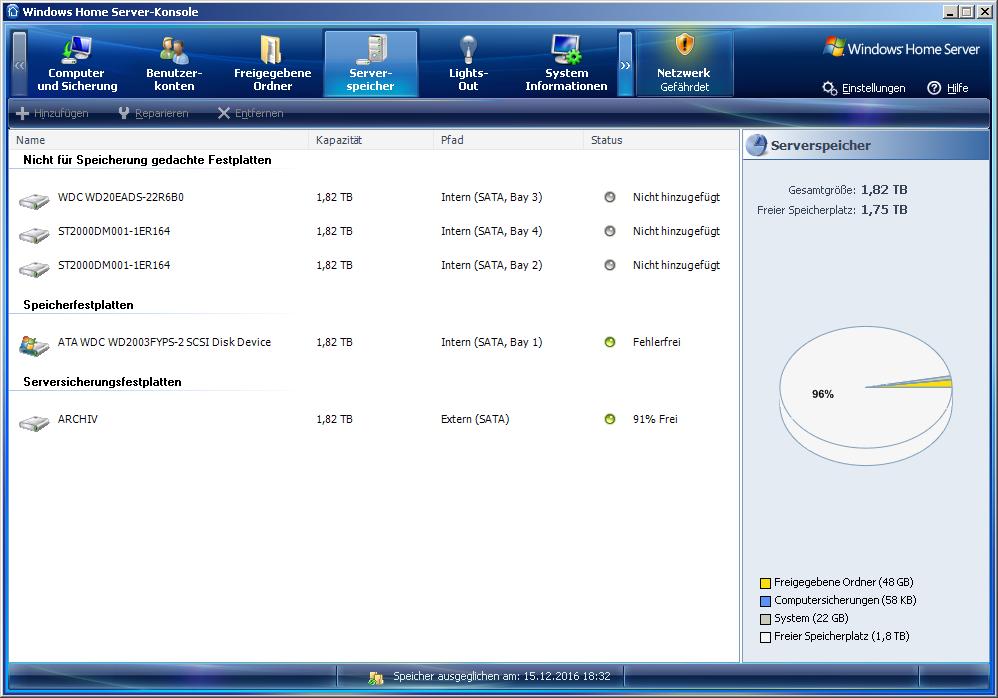998x698 pixels.
Task: Click the Intern (SATA, Bay 4) path
Action: click(491, 231)
